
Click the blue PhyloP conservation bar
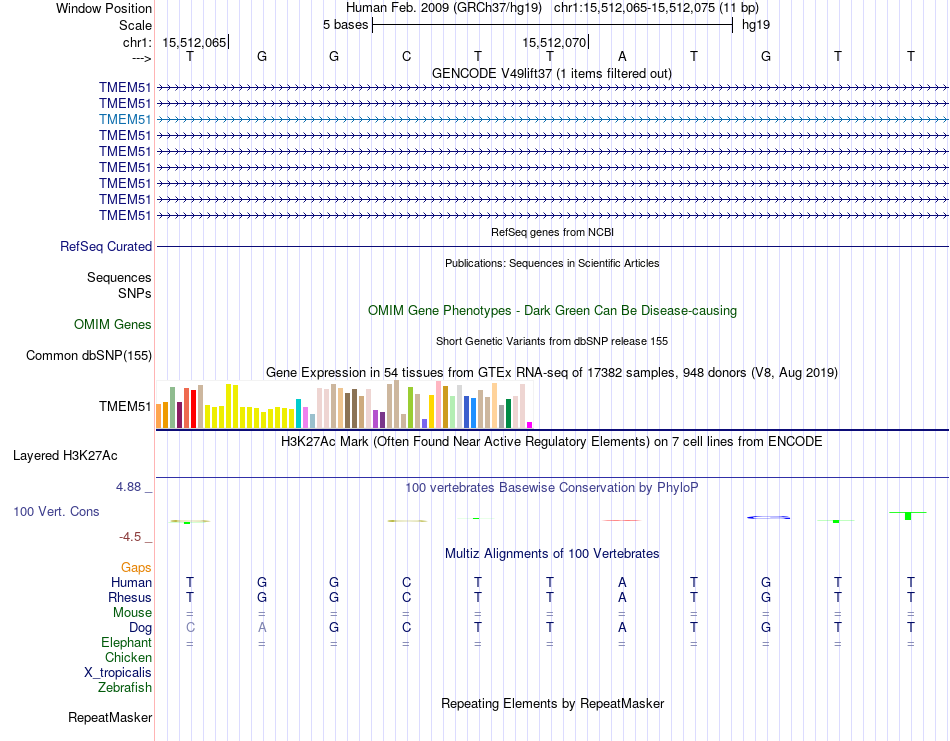pos(768,517)
